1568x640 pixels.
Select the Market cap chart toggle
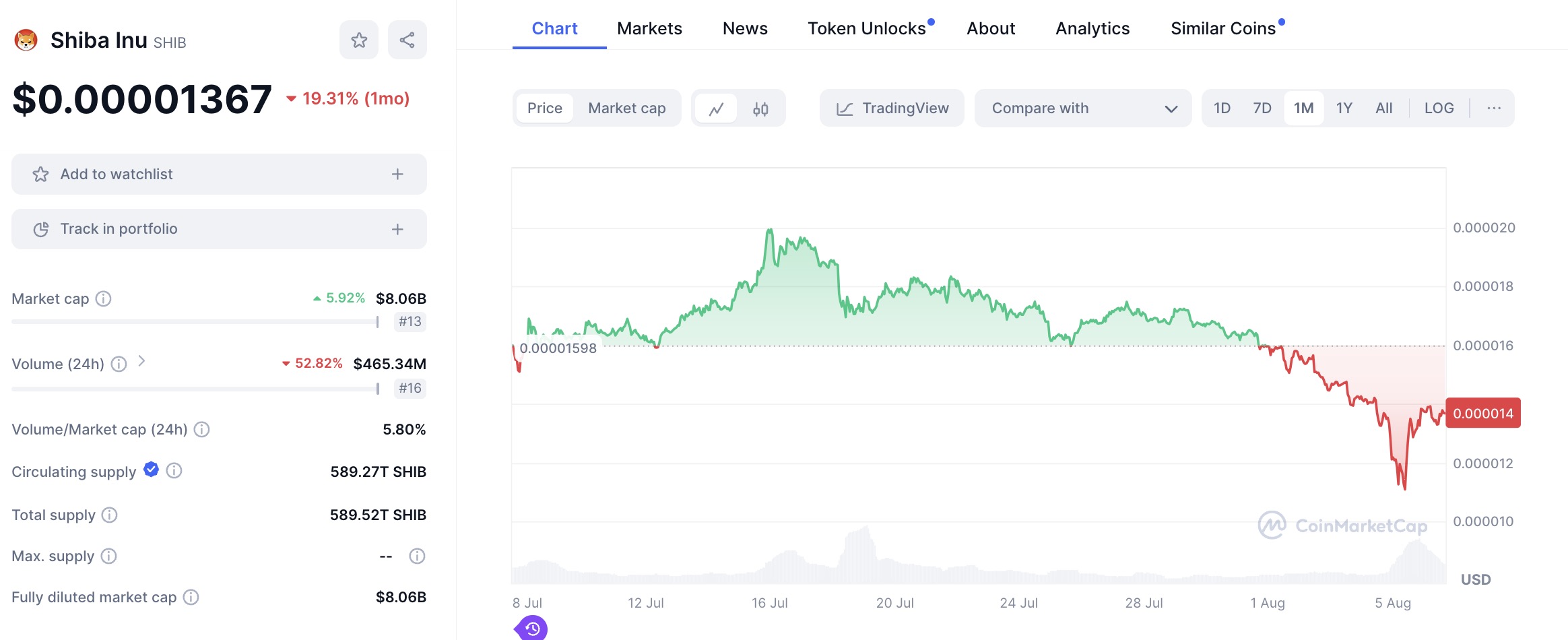(626, 108)
